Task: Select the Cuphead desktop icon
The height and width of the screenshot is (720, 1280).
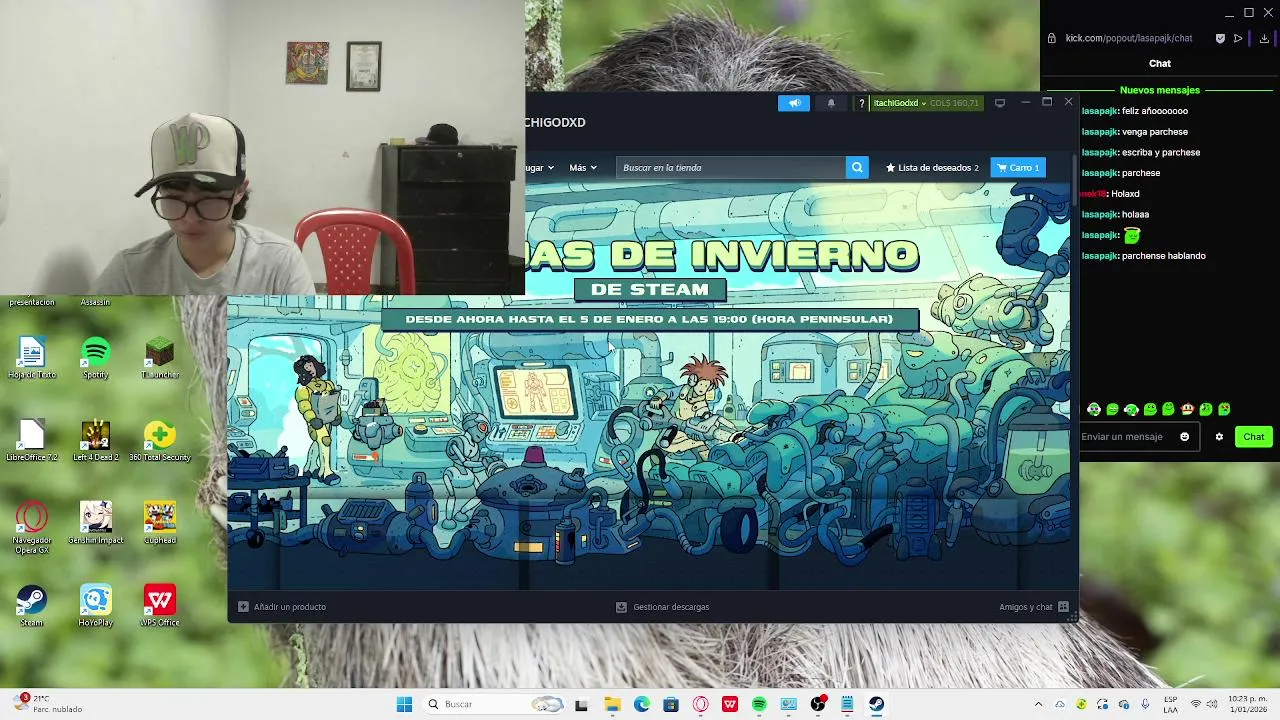Action: click(x=160, y=523)
